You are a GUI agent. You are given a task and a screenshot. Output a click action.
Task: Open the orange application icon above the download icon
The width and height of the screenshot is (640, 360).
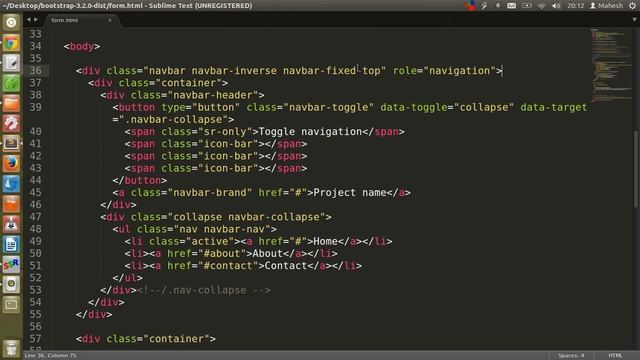pyautogui.click(x=11, y=204)
